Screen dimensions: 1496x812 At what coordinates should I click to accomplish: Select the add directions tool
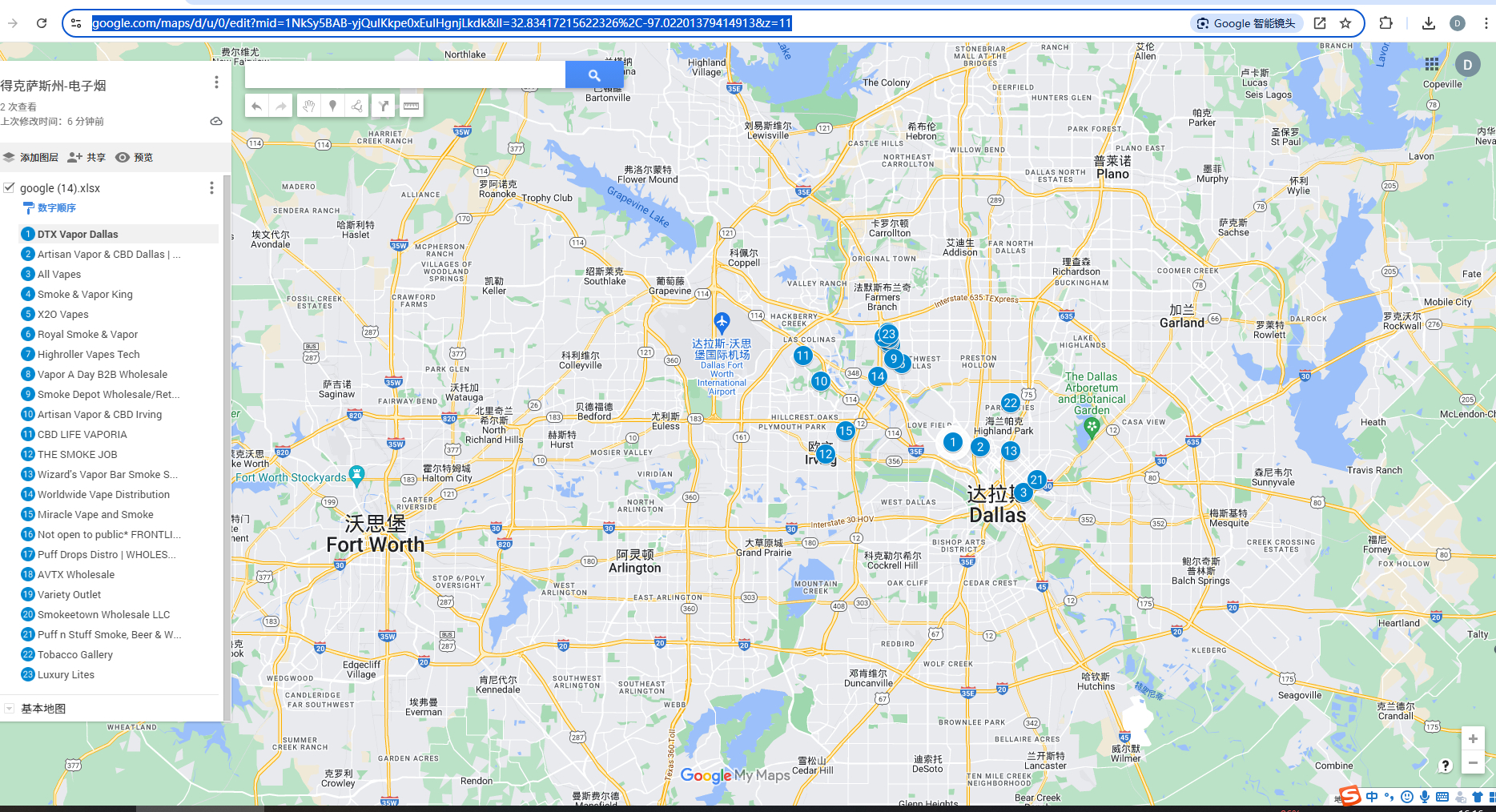tap(384, 106)
